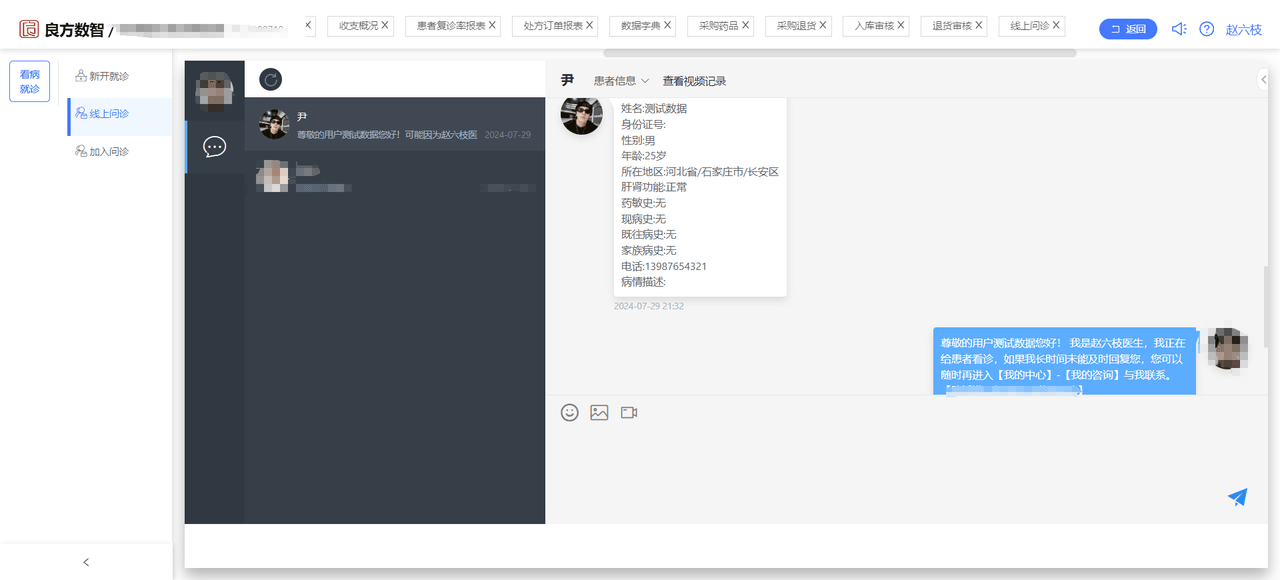Viewport: 1280px width, 580px height.
Task: Open the second blurred conversation in list
Action: tap(395, 176)
